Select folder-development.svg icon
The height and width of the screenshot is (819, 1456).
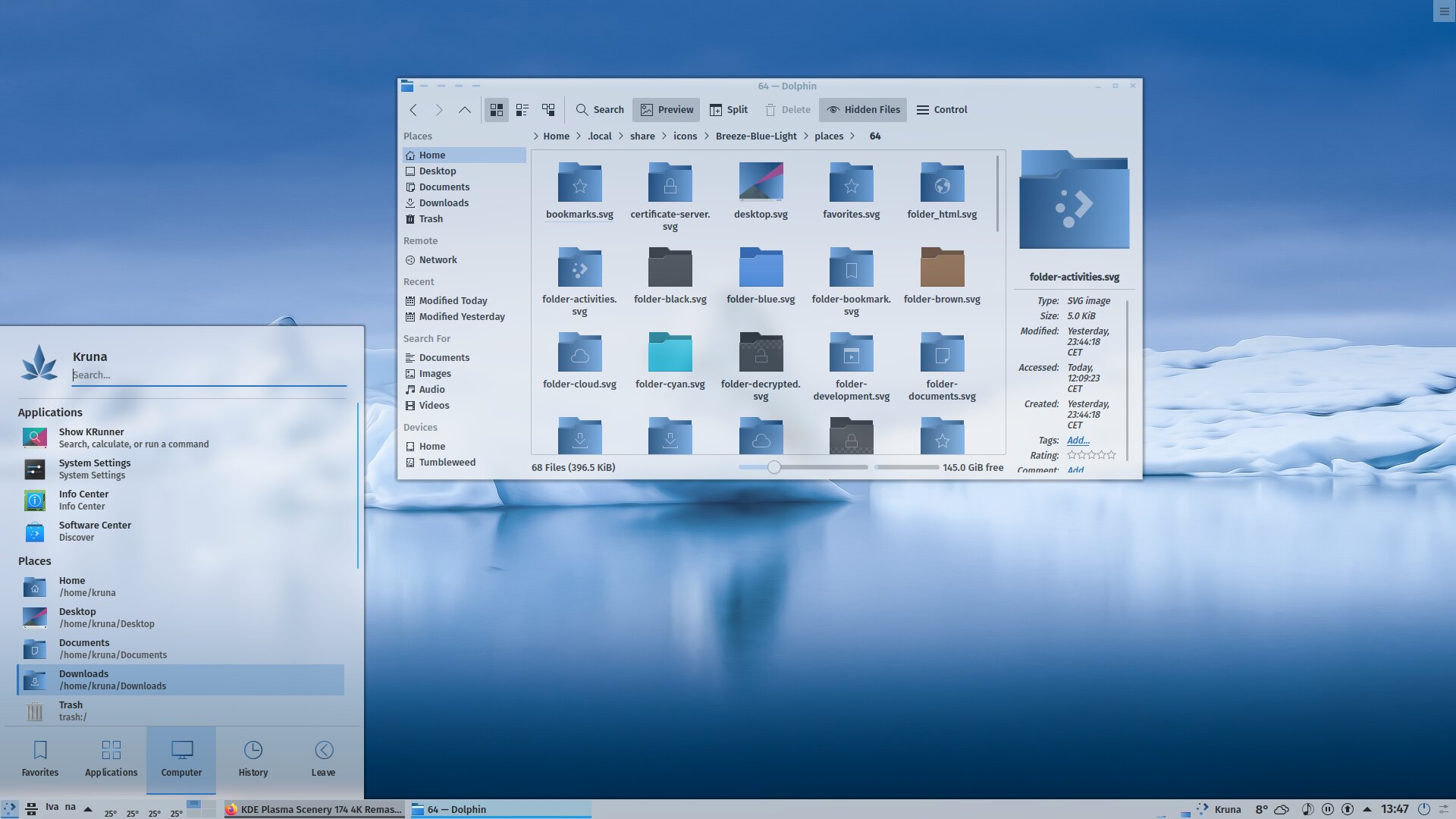[851, 352]
